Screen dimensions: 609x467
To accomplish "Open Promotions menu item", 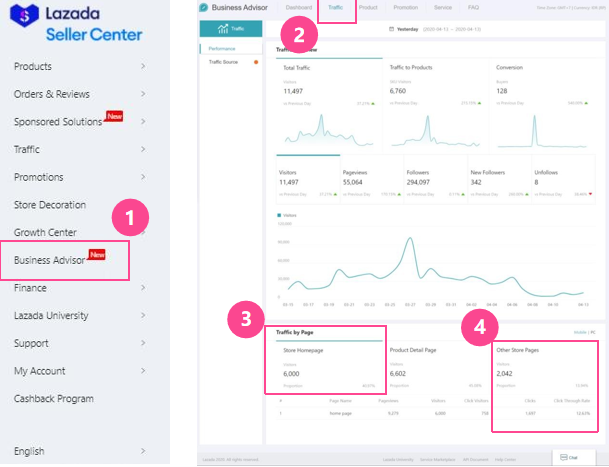I will [38, 177].
